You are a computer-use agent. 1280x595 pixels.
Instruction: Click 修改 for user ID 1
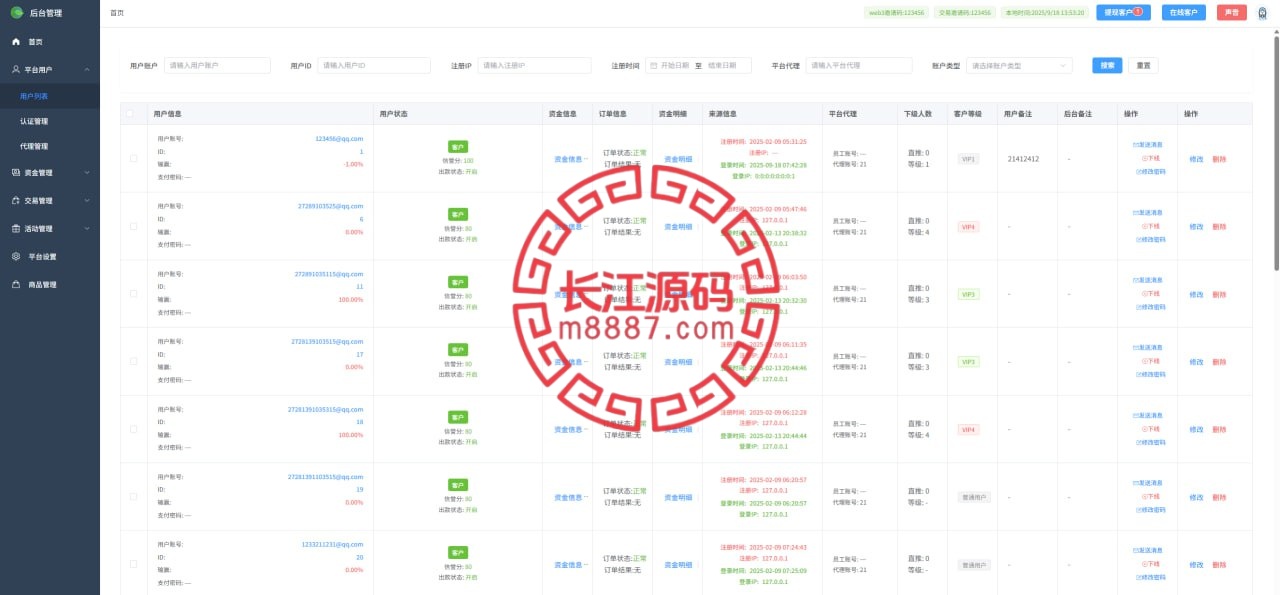[1196, 158]
